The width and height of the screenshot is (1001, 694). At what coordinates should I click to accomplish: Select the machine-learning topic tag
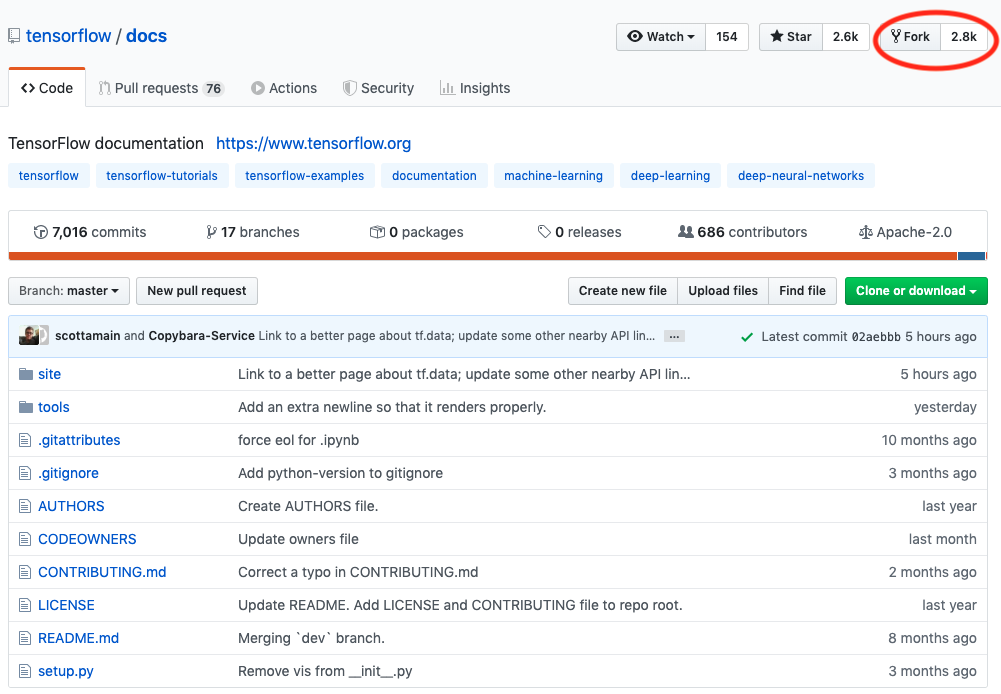pyautogui.click(x=553, y=176)
